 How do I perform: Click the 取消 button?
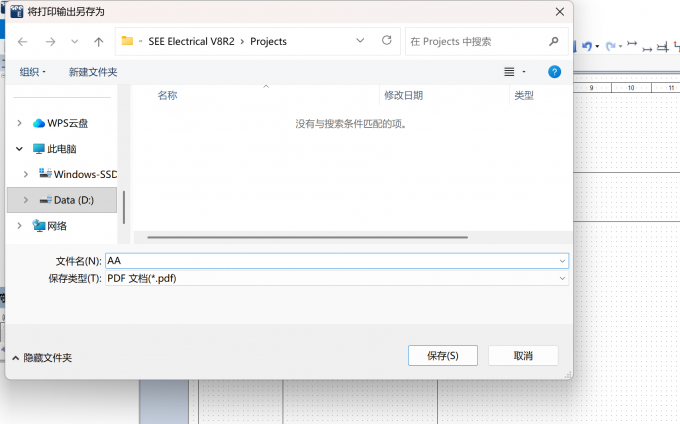pyautogui.click(x=523, y=356)
